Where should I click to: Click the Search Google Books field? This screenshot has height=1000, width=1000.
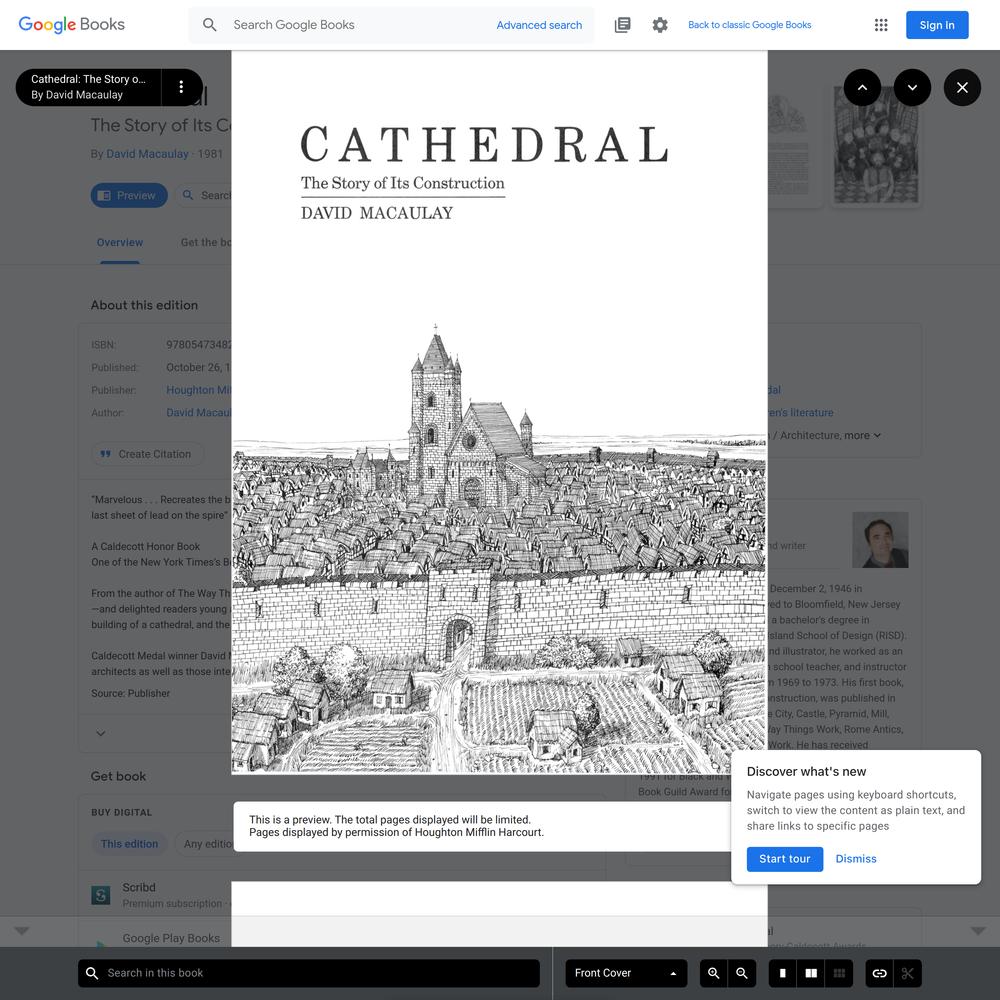click(357, 25)
